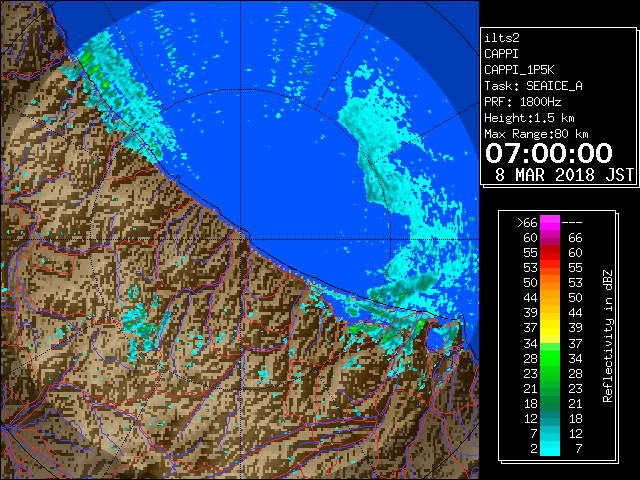Pick the cyan 2–7 dBZ legend swatch

(550, 449)
